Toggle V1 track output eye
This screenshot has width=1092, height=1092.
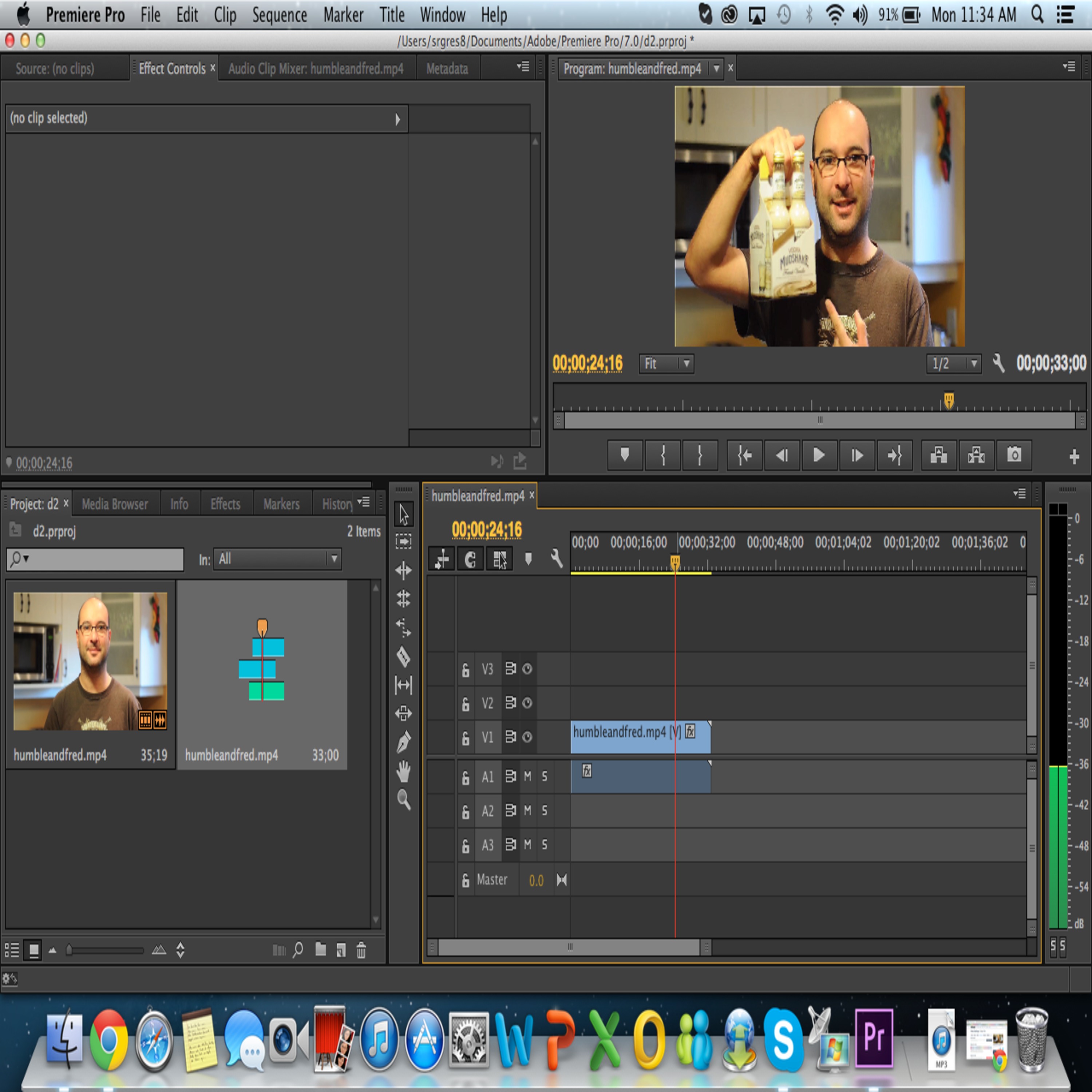527,737
